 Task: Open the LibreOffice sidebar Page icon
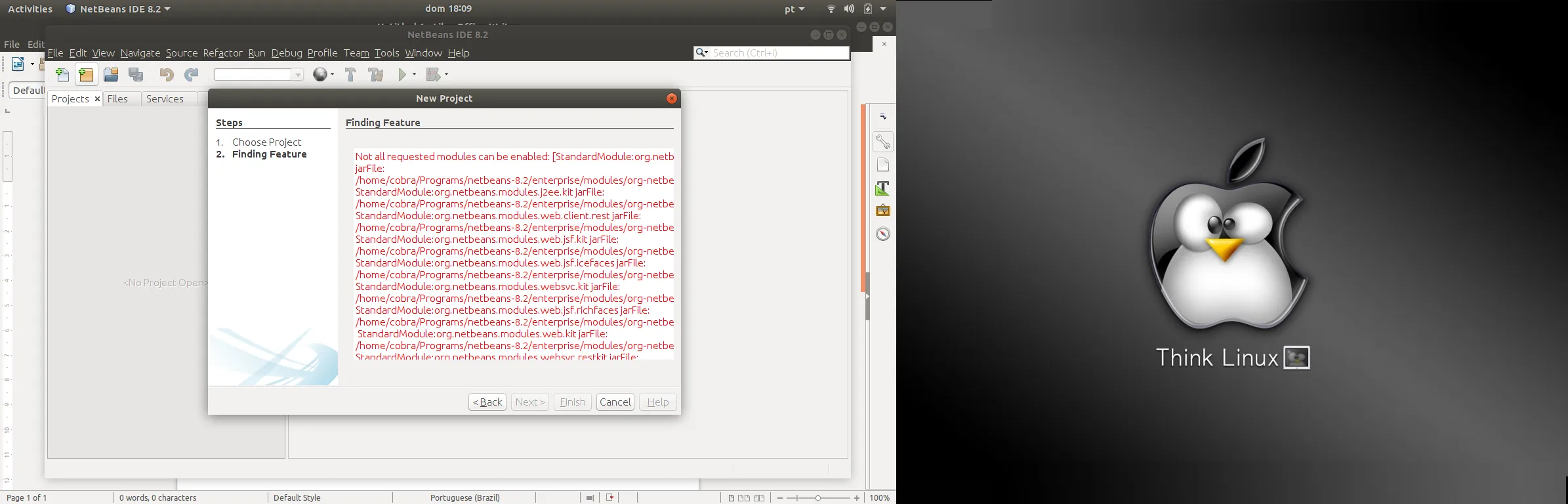point(883,165)
